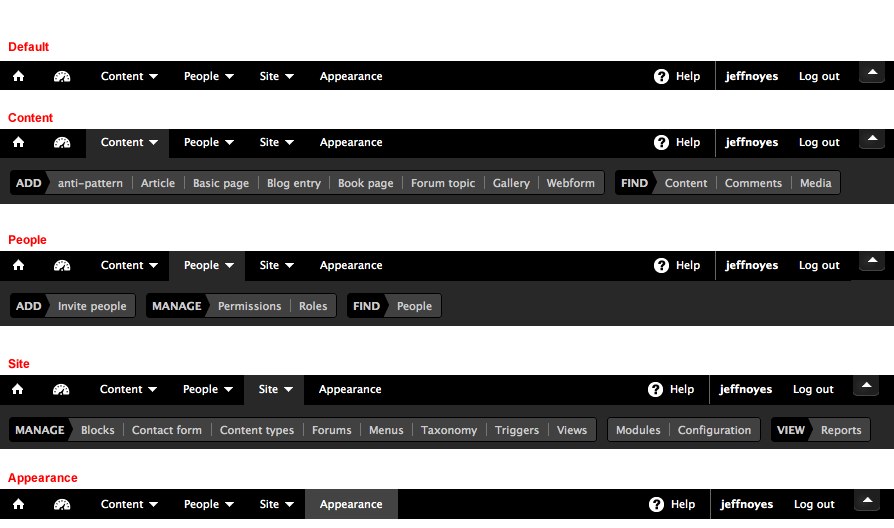
Task: Select Appearance in the Default toolbar
Action: pyautogui.click(x=351, y=76)
